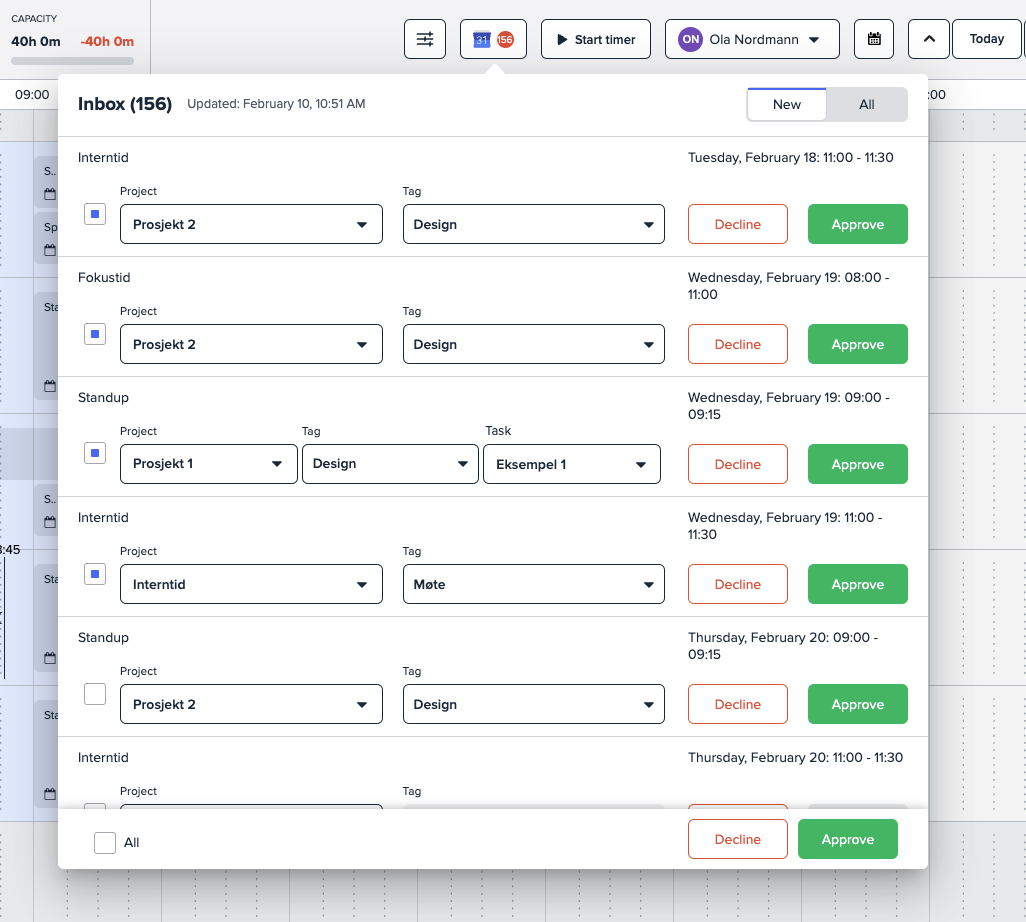Approve the Standup Thursday February 20 entry
The width and height of the screenshot is (1026, 922).
point(858,704)
